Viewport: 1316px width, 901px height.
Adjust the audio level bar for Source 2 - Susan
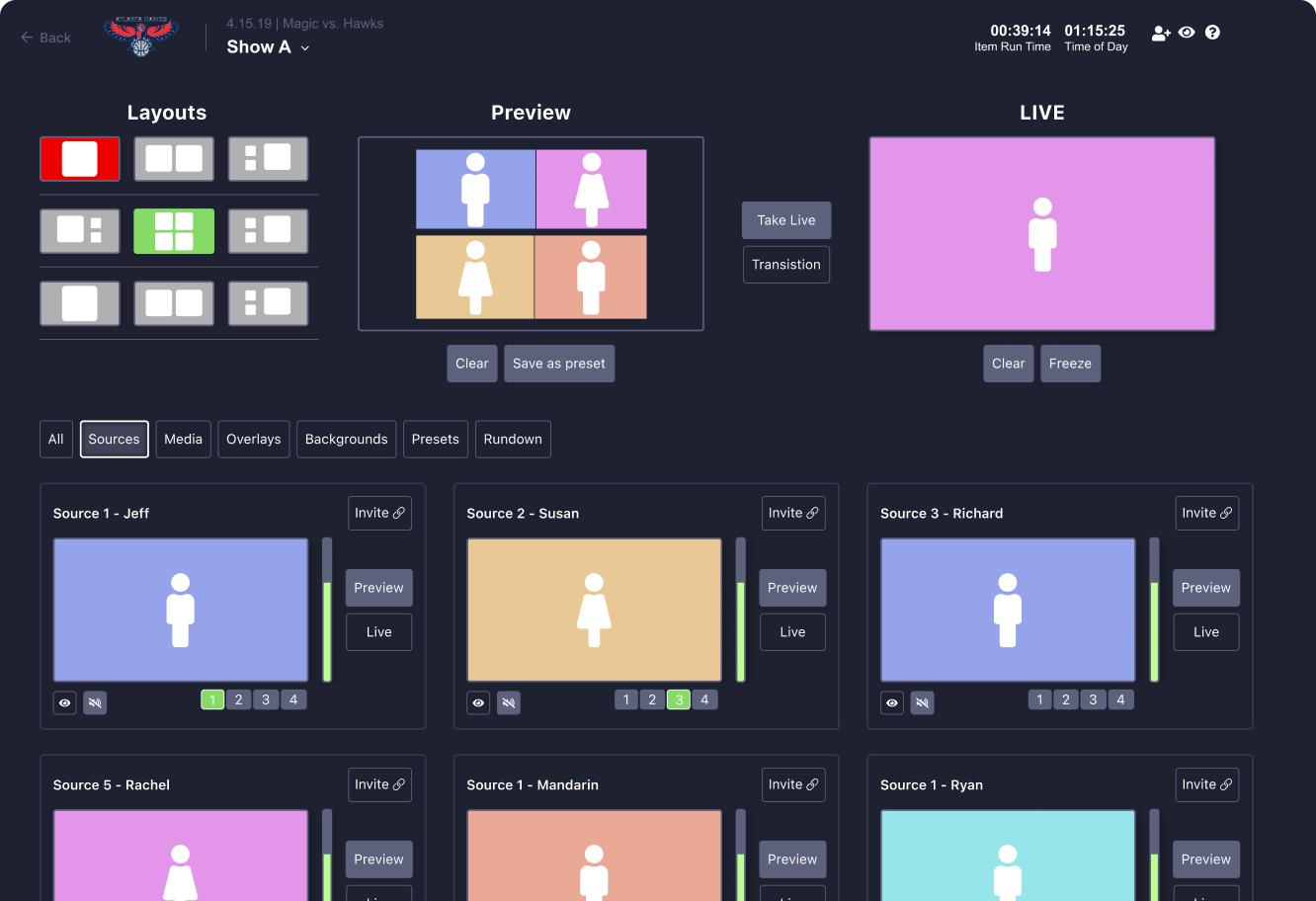pyautogui.click(x=741, y=610)
